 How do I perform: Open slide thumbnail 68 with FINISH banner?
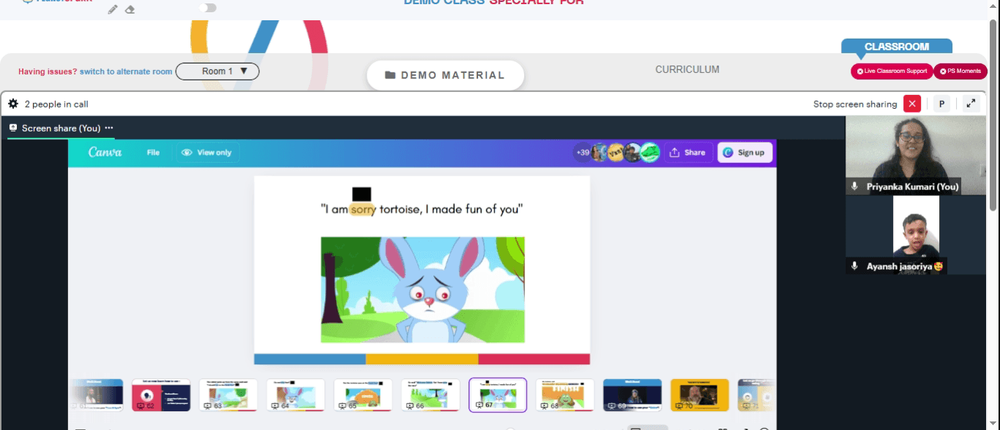565,395
